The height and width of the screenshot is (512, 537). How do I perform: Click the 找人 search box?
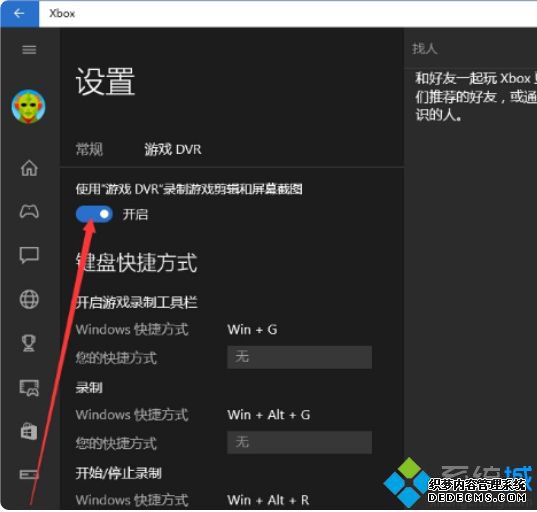pos(471,49)
